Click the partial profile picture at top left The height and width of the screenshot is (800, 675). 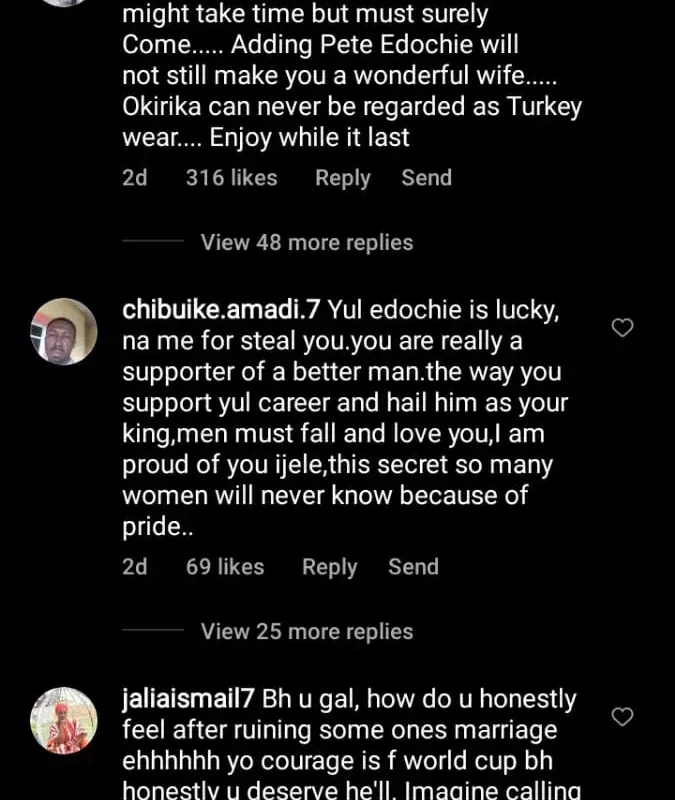coord(64,3)
